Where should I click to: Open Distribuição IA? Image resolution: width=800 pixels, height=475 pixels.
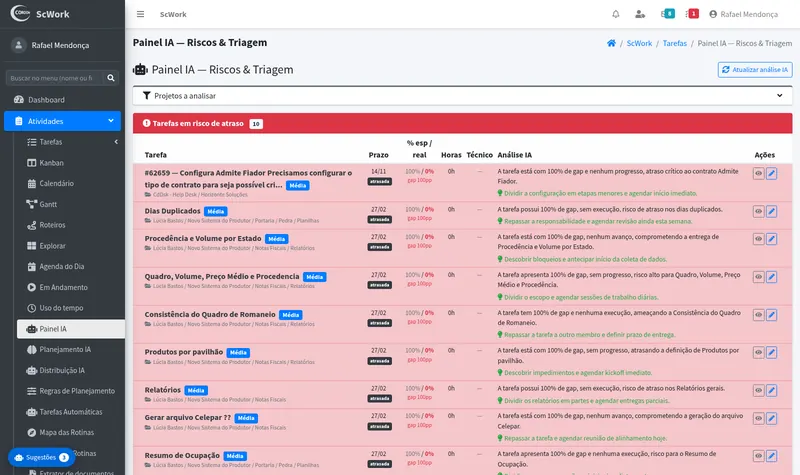(x=71, y=370)
